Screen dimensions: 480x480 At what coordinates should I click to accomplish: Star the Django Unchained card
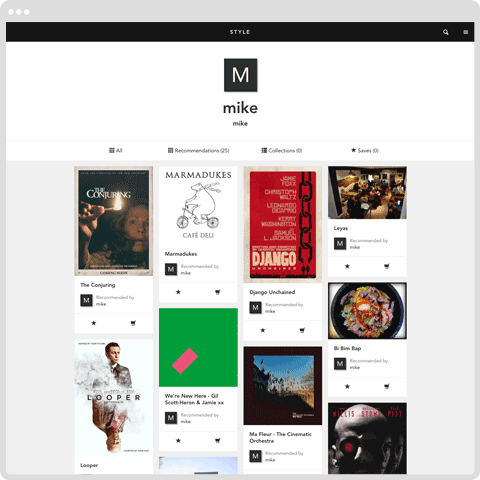click(x=263, y=330)
